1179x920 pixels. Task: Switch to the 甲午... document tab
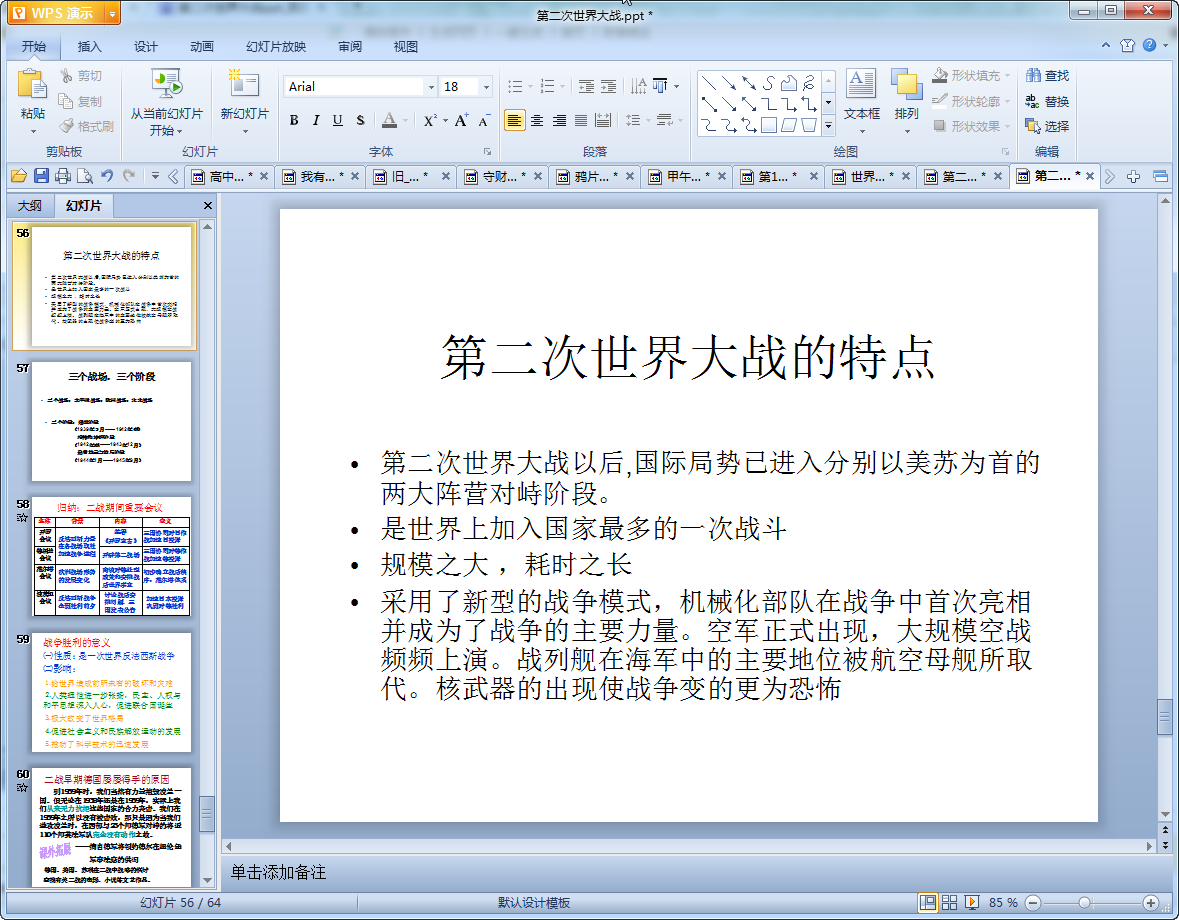click(x=688, y=176)
